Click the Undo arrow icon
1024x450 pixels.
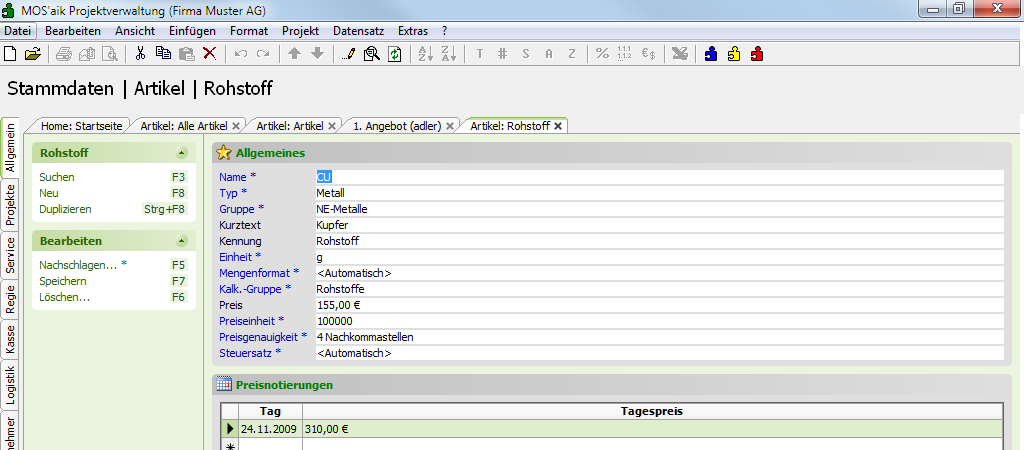point(240,54)
